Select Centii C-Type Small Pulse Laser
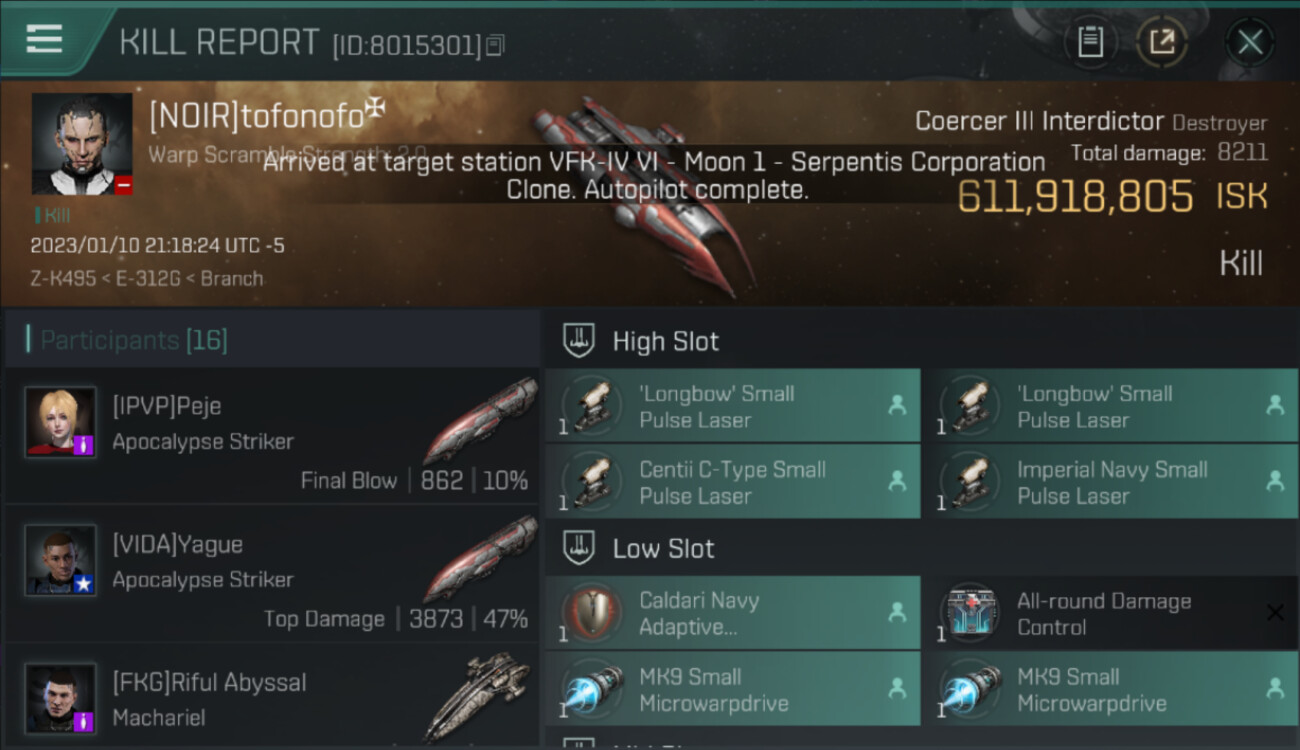The width and height of the screenshot is (1300, 750). point(732,482)
